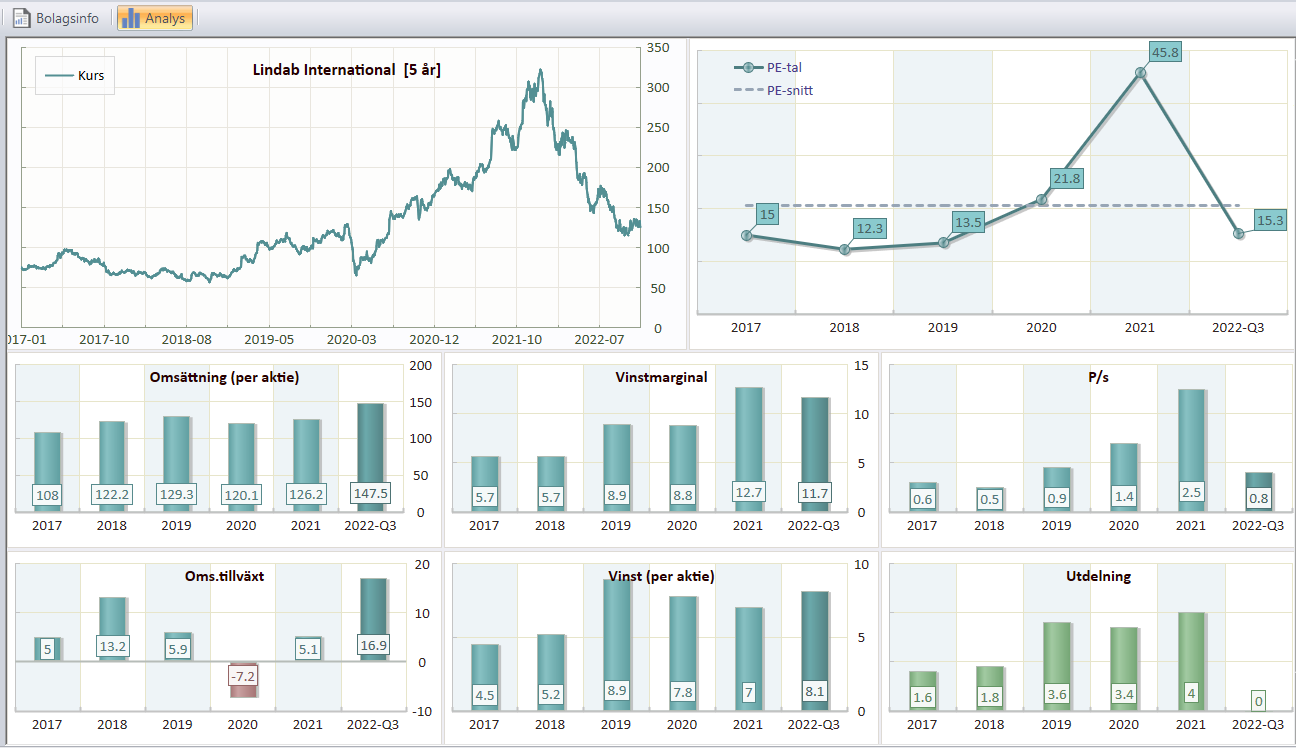The width and height of the screenshot is (1296, 749).
Task: Click the 2.5 P/s bar value
Action: click(1191, 494)
